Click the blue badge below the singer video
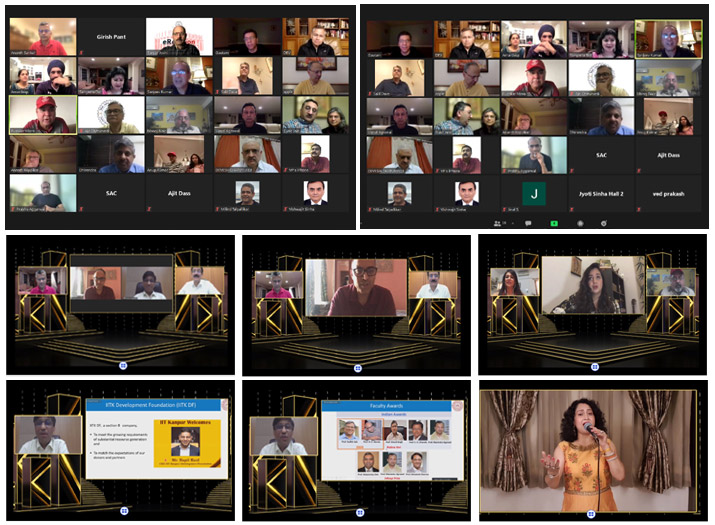 [591, 514]
